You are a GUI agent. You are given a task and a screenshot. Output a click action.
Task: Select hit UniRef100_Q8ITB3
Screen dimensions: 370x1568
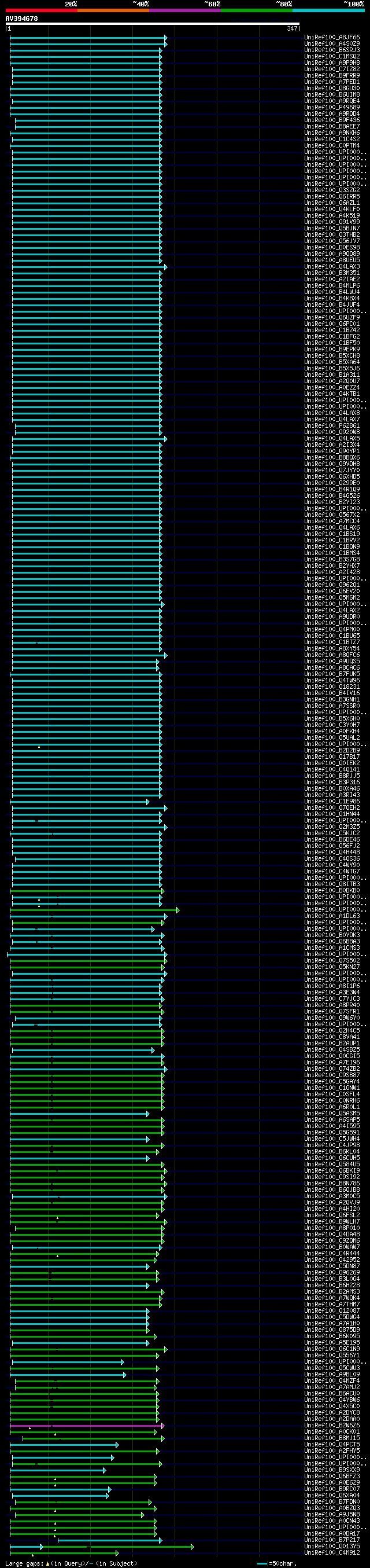[332, 884]
